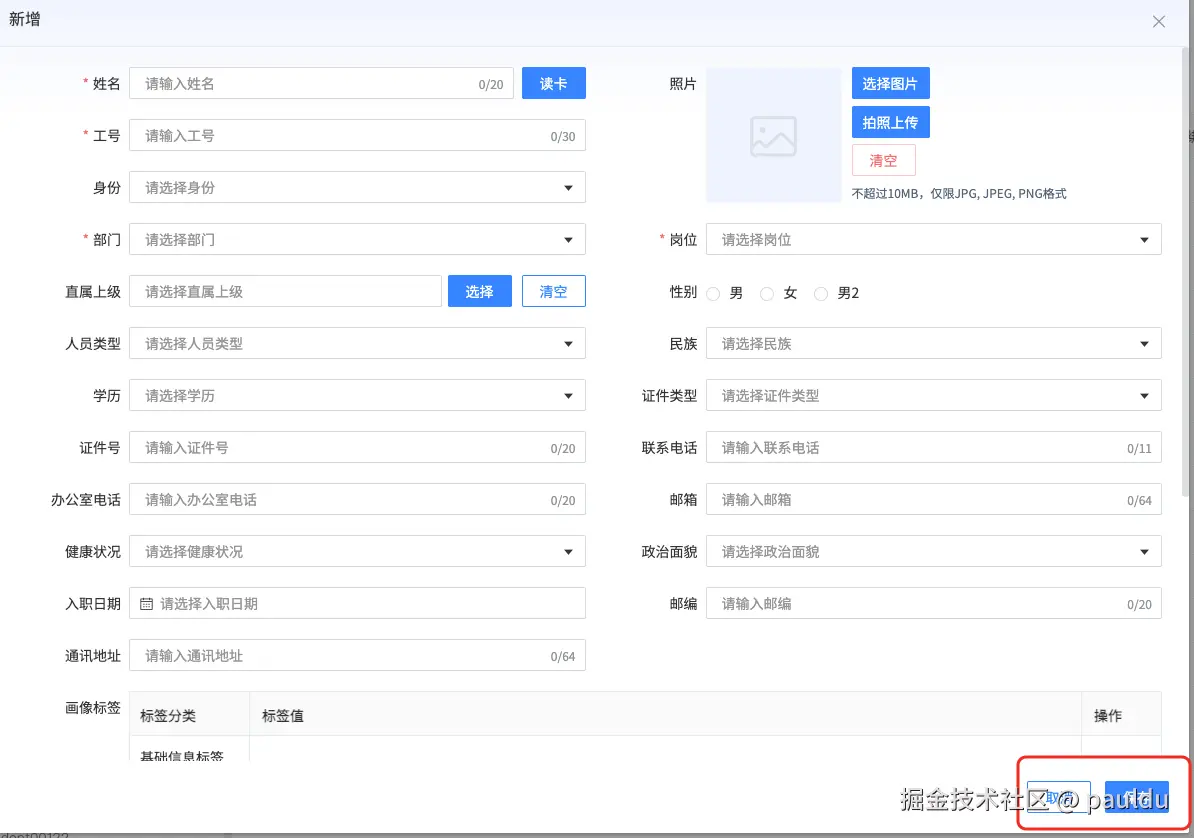Click 选择 button for 直属上级
Screen dimensions: 1194x838
click(x=479, y=291)
